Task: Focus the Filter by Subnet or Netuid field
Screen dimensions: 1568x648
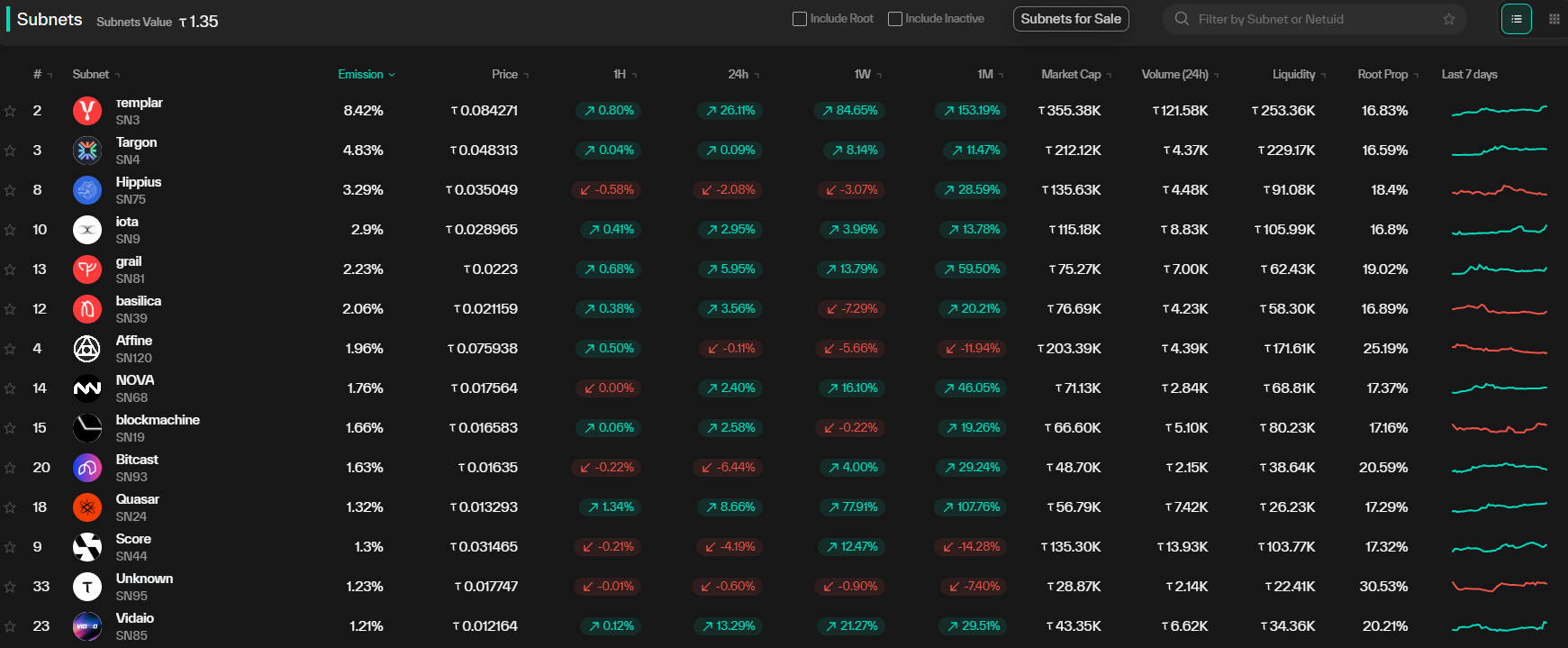Action: tap(1306, 19)
